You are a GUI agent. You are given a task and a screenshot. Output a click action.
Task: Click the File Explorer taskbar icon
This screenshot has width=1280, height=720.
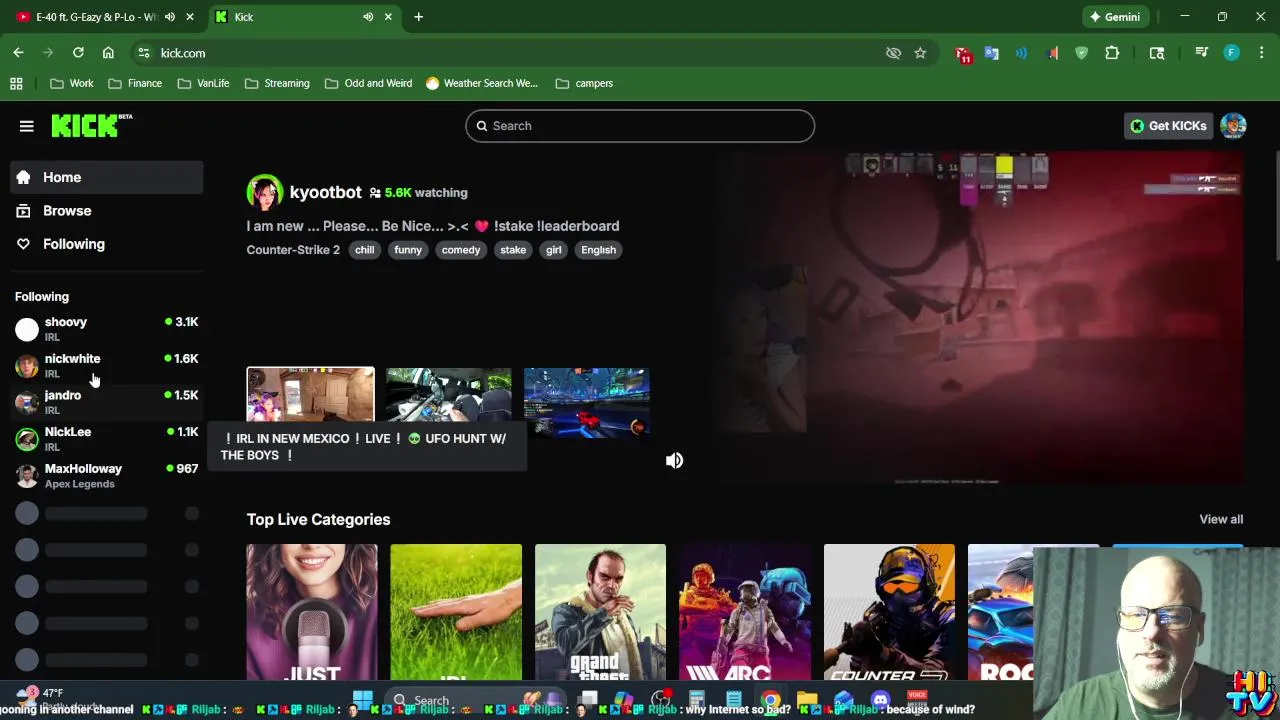[x=807, y=700]
